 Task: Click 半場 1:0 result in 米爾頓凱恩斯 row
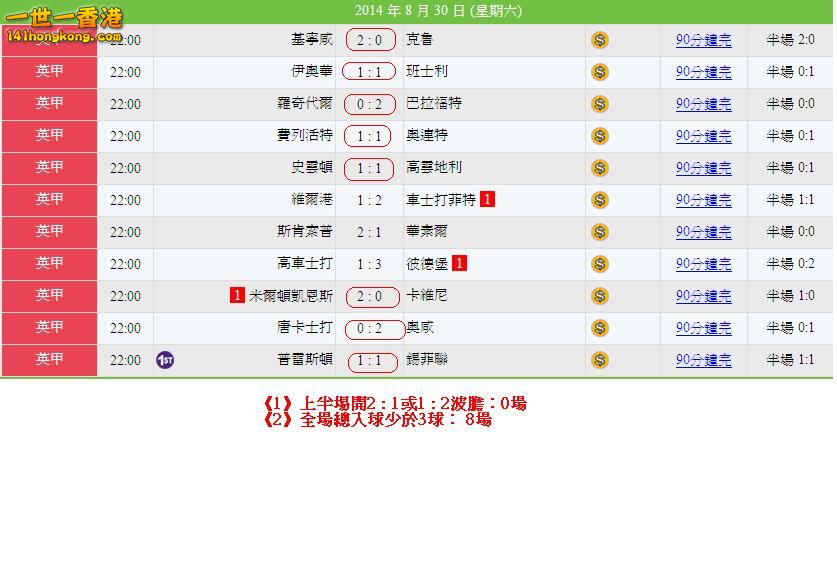(790, 296)
